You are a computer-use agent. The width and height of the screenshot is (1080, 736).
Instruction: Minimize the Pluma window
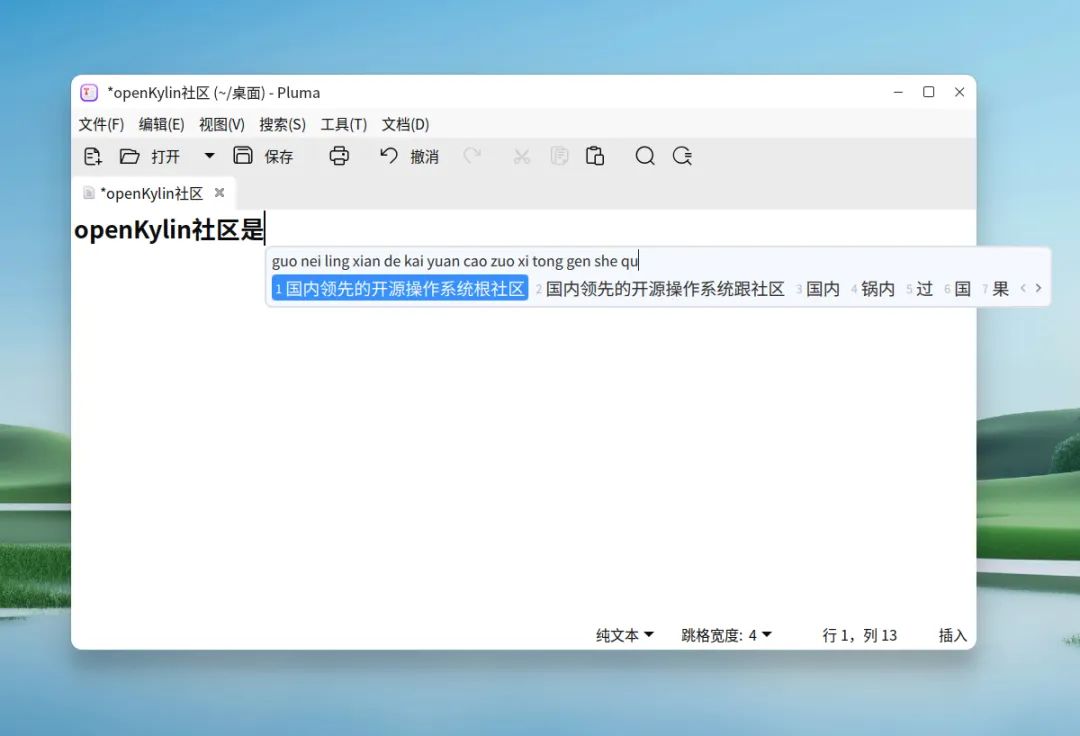pos(898,92)
